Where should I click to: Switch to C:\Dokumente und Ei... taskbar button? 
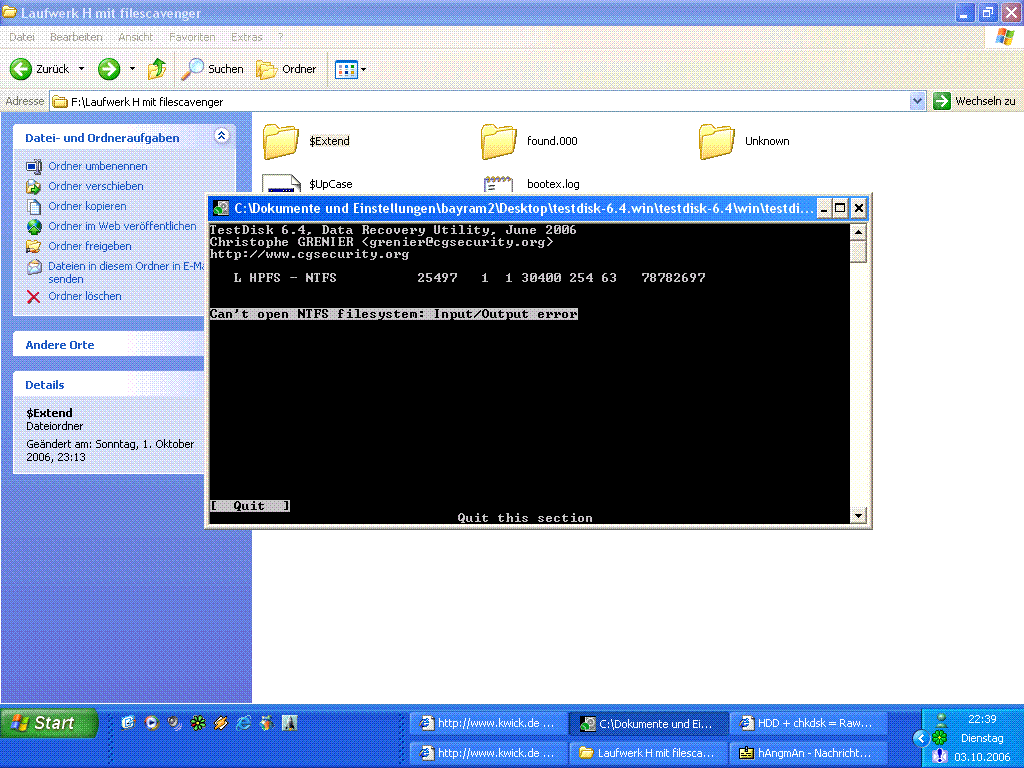(648, 723)
